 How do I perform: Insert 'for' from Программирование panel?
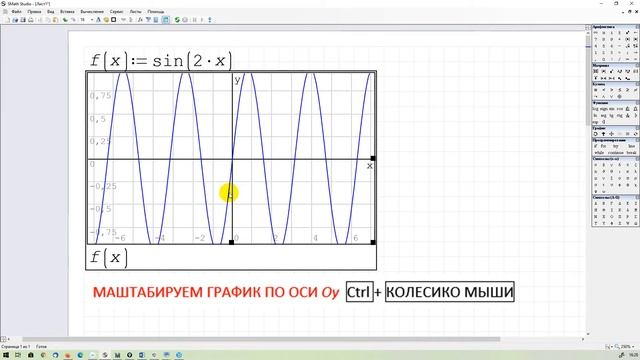coord(603,146)
